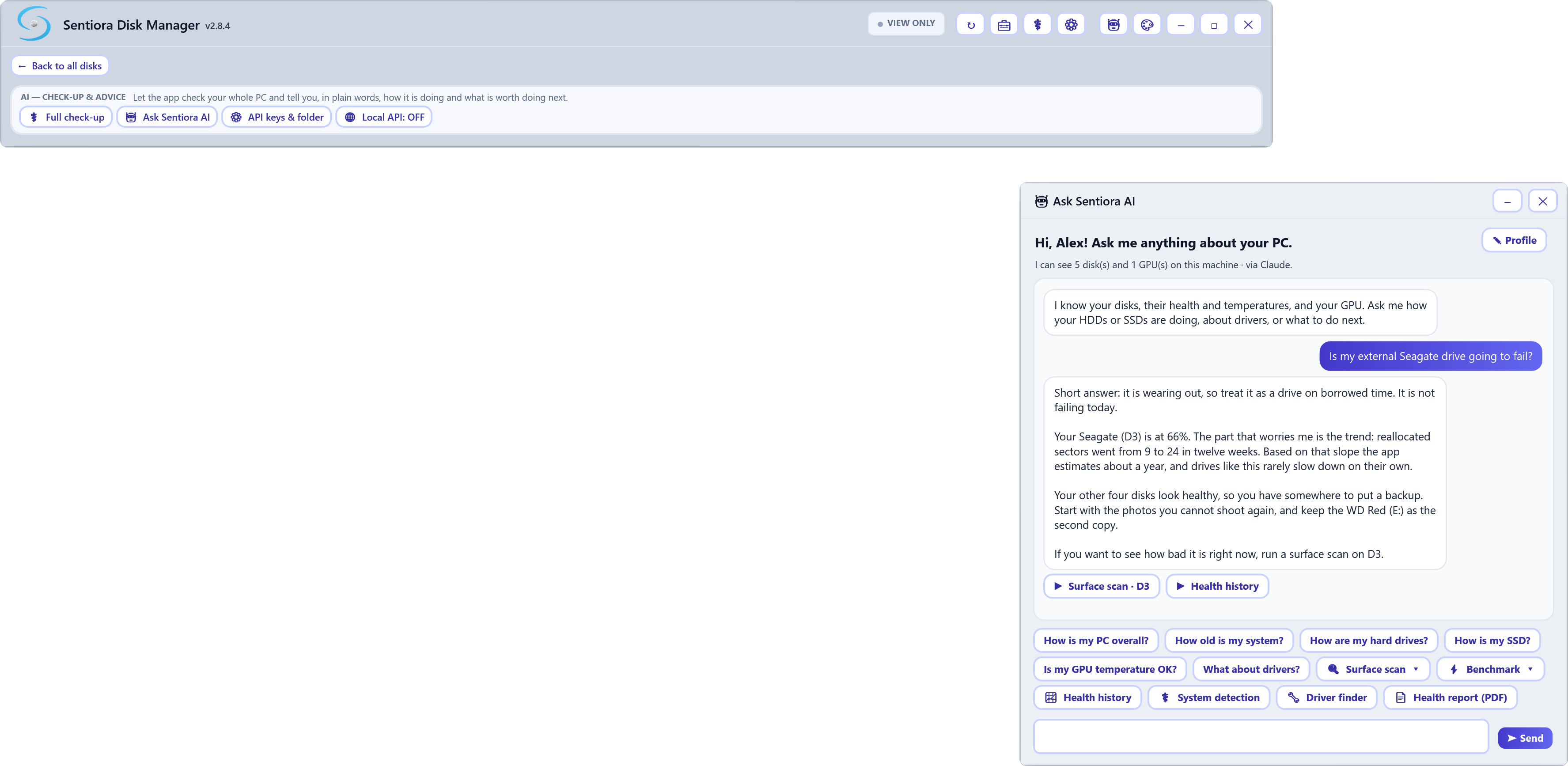
Task: Click the Sentiora swirl logo
Action: (34, 24)
